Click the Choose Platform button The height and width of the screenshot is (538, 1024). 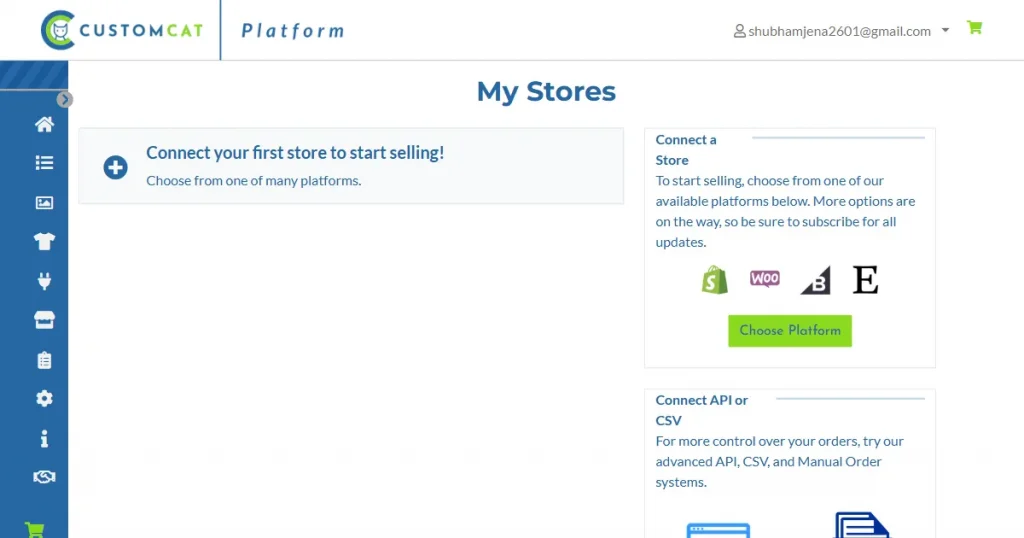coord(790,330)
